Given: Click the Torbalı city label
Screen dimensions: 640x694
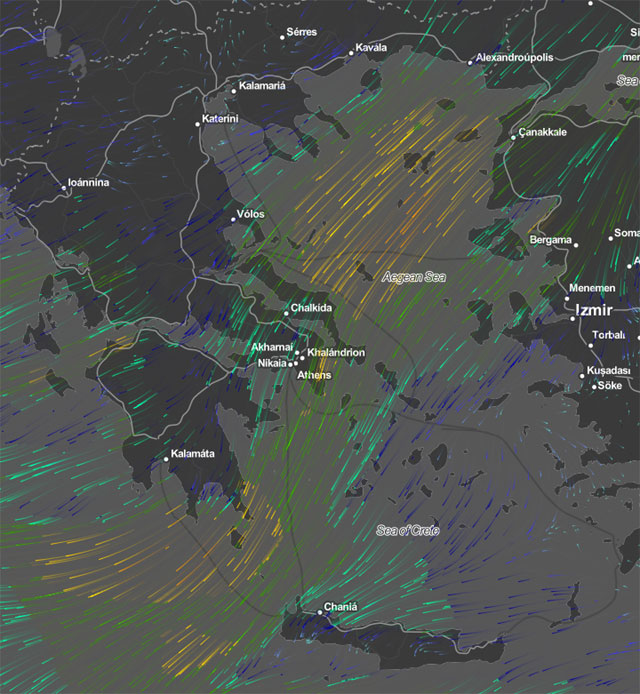Looking at the screenshot, I should click(x=610, y=335).
